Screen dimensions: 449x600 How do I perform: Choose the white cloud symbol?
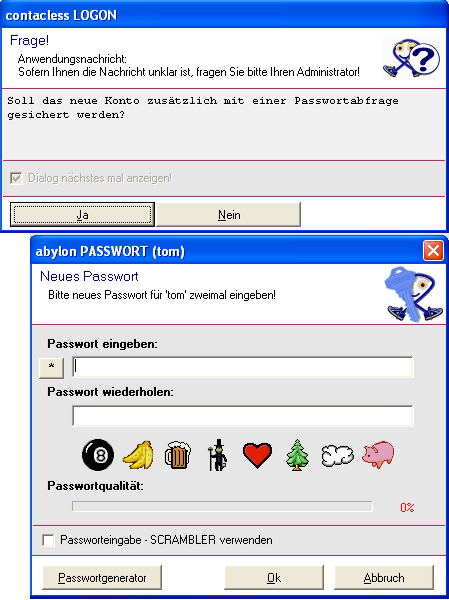point(337,455)
